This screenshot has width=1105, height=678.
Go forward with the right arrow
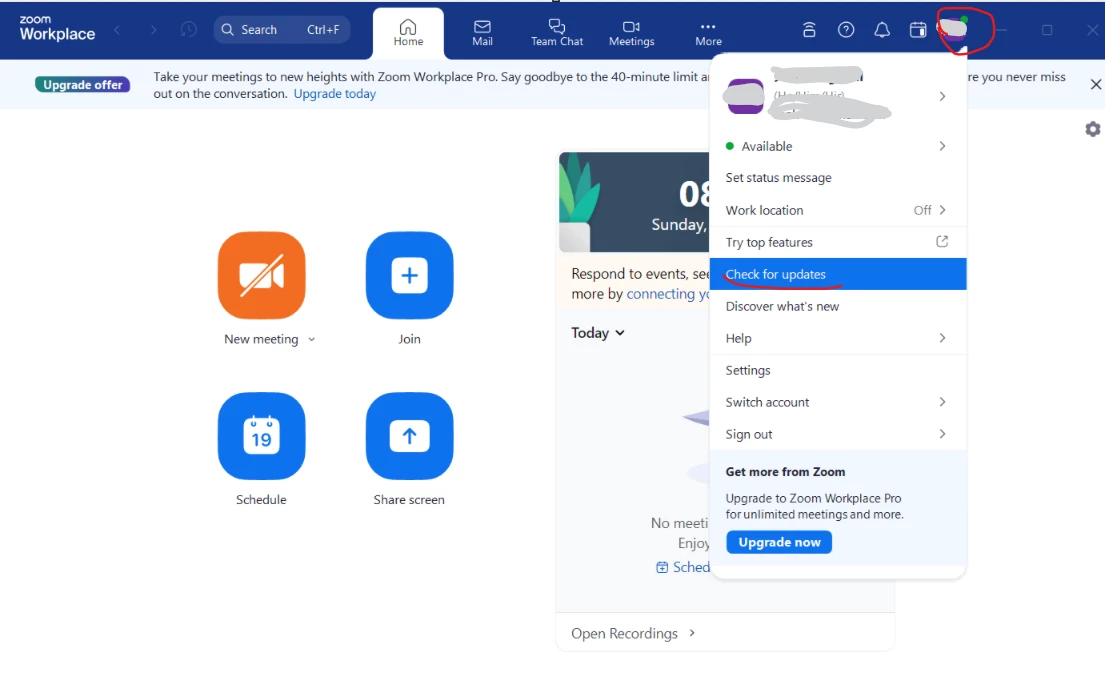pos(153,30)
